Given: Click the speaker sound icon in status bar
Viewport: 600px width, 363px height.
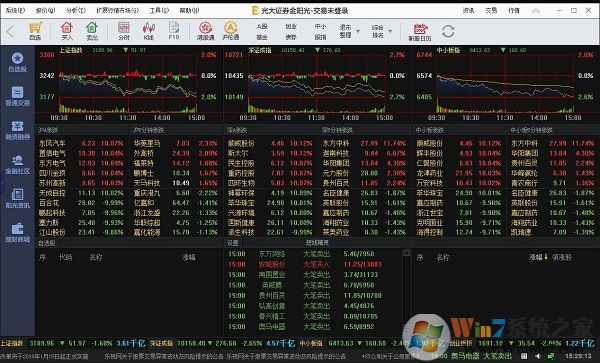Looking at the screenshot, I should [x=537, y=356].
